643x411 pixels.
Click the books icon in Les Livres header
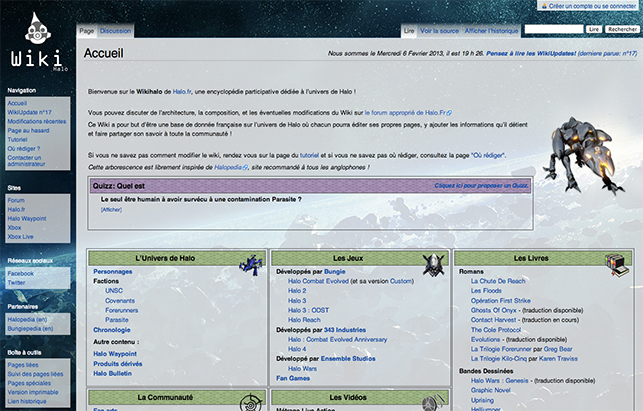click(617, 265)
